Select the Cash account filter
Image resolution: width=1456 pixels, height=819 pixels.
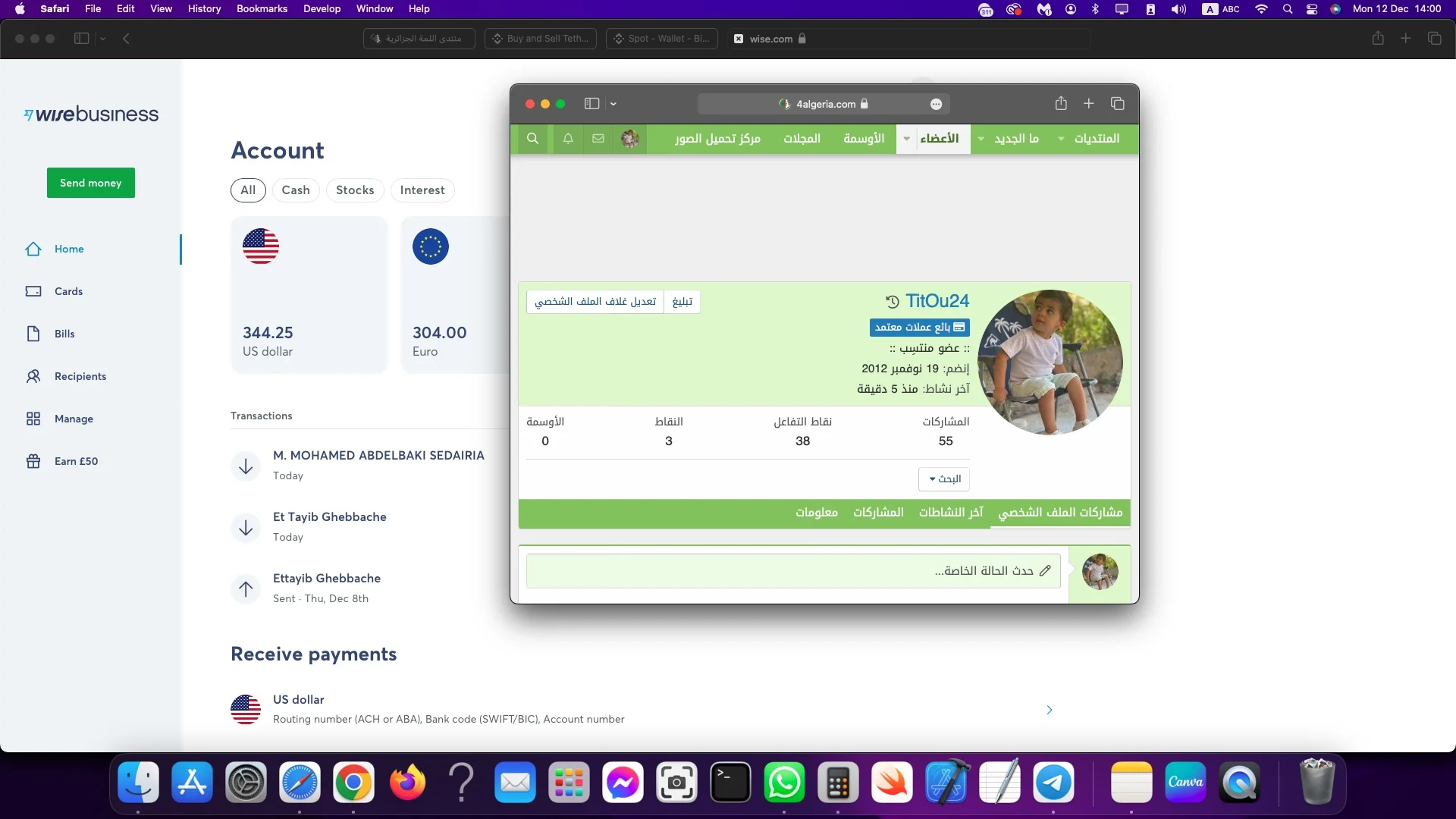(x=295, y=190)
